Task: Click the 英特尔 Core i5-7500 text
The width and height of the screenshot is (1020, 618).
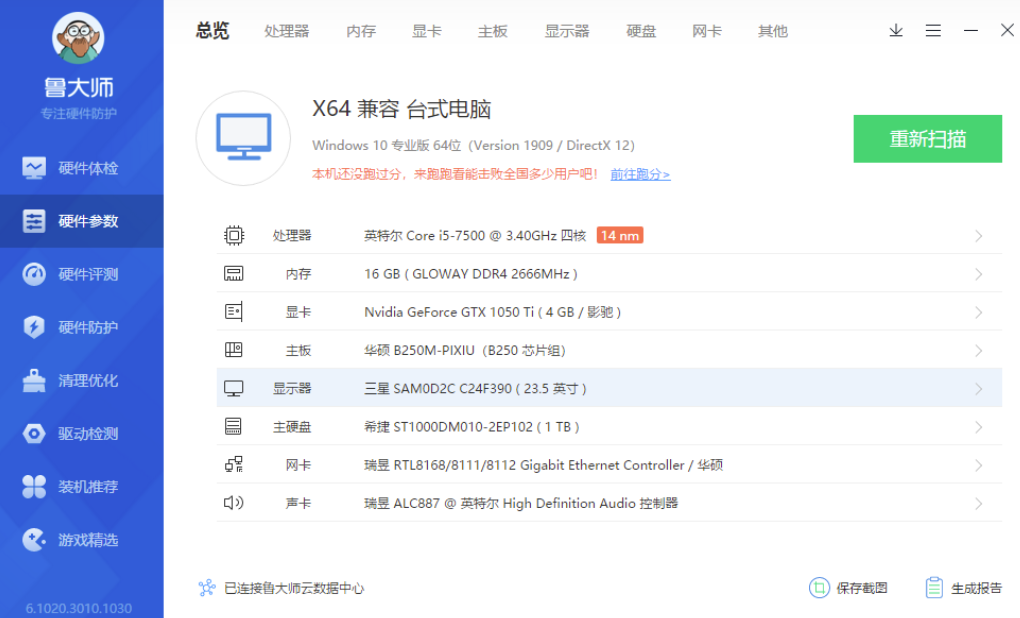Action: coord(475,235)
